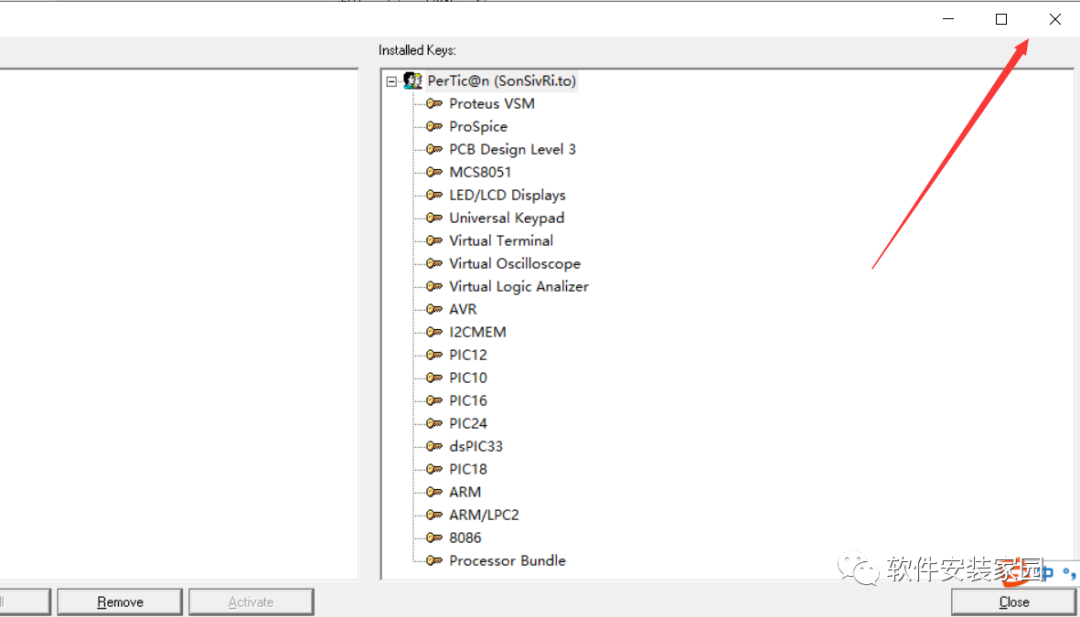Select the Proteus VSM key text
This screenshot has width=1080, height=617.
pyautogui.click(x=492, y=103)
